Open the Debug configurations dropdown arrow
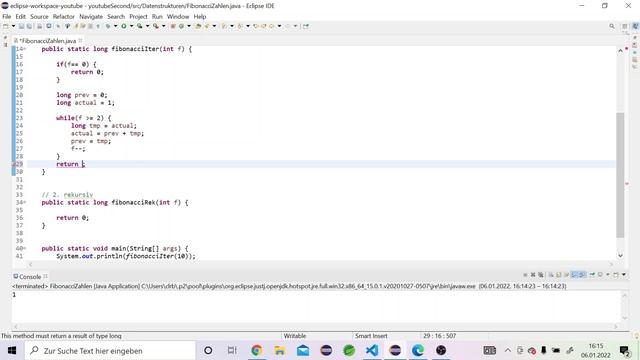The image size is (640, 360). (x=116, y=26)
